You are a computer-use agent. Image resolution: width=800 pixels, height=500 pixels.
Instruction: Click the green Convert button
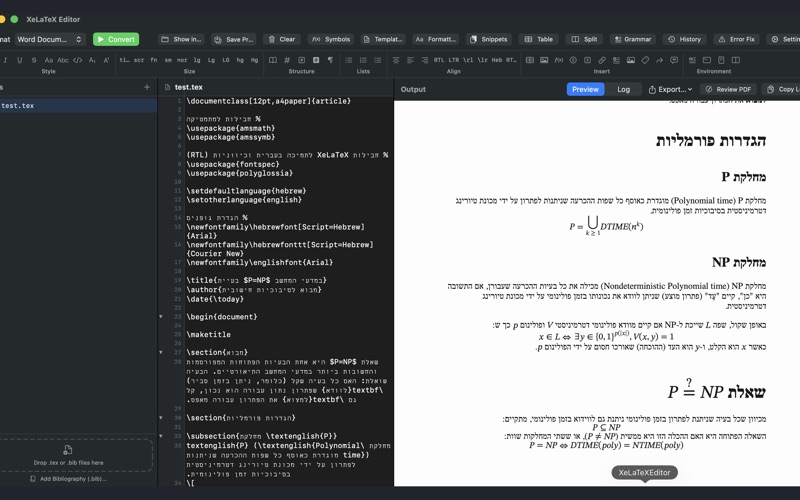point(116,39)
